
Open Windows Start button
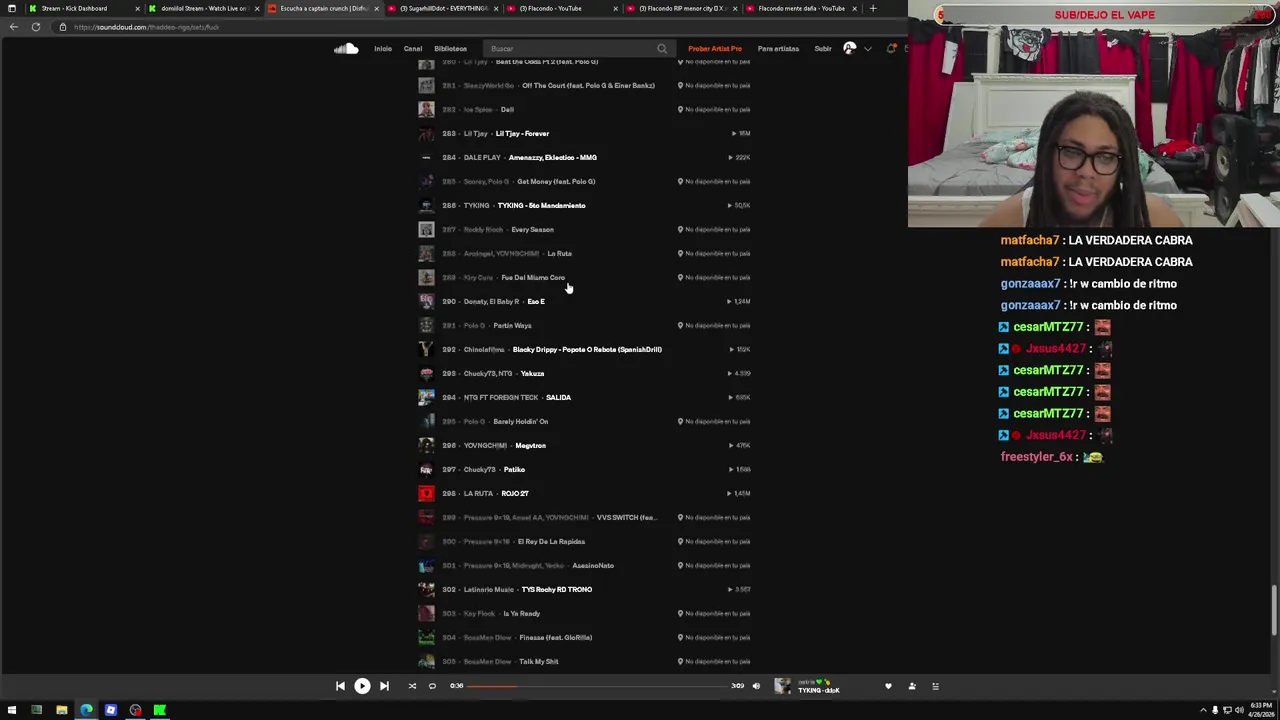click(x=12, y=710)
